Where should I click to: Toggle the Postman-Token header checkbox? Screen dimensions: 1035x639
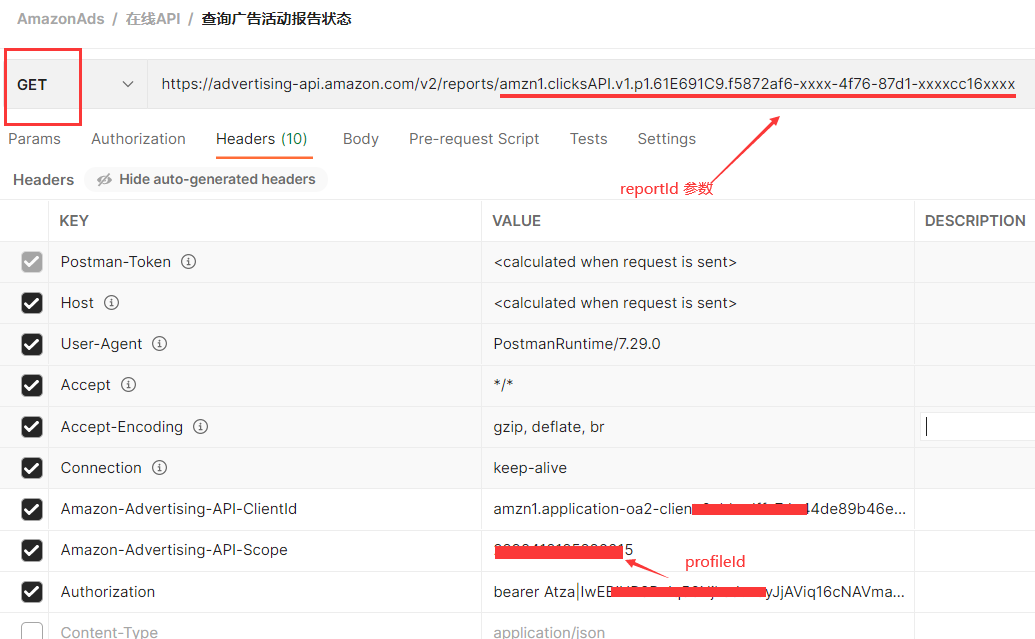coord(32,262)
